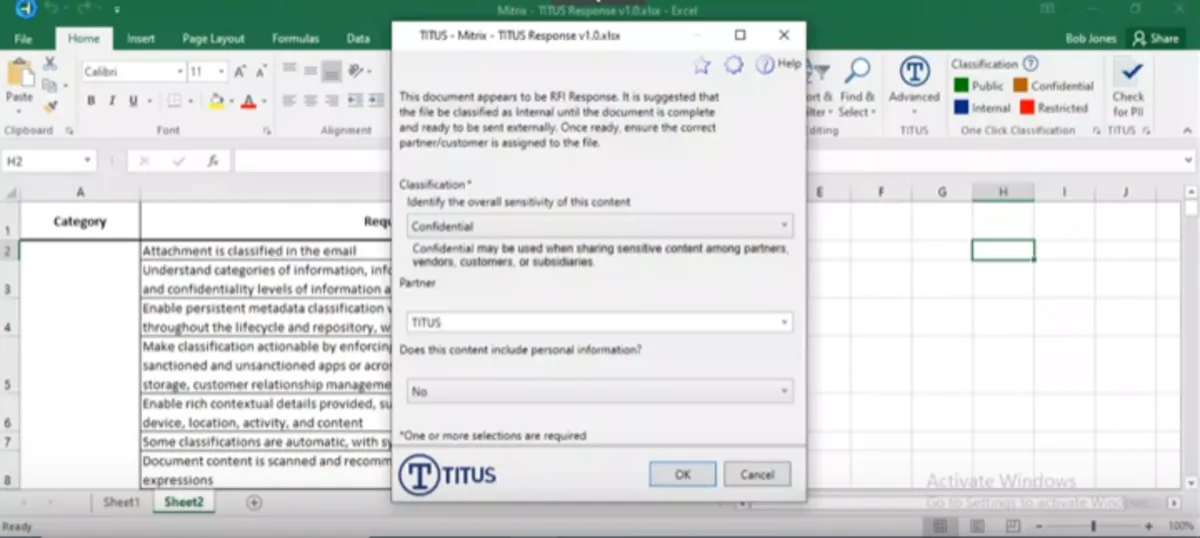This screenshot has height=538, width=1200.
Task: Switch to the Page Layout ribbon tab
Action: 213,38
